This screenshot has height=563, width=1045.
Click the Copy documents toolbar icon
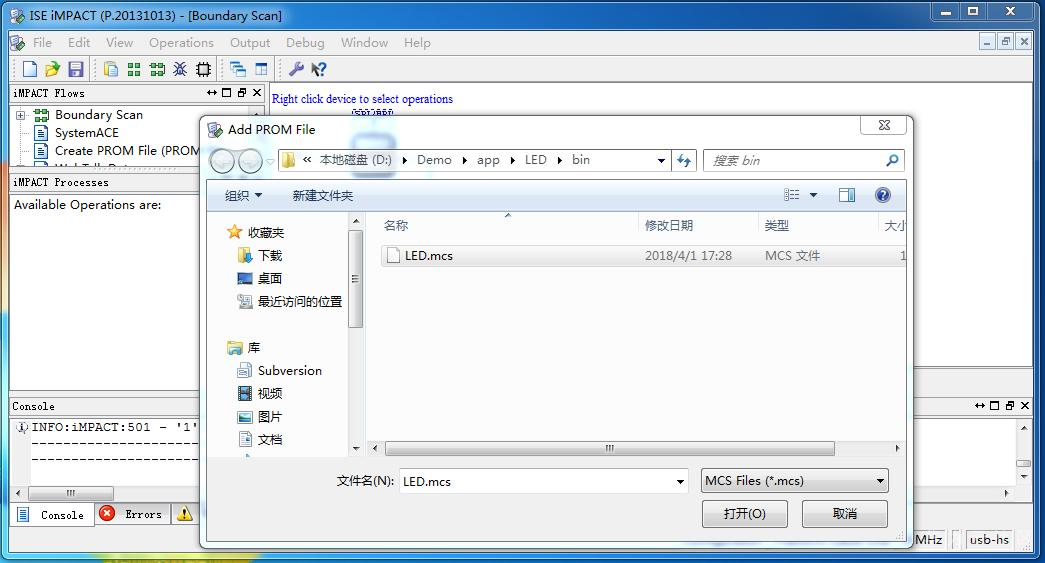(x=111, y=69)
